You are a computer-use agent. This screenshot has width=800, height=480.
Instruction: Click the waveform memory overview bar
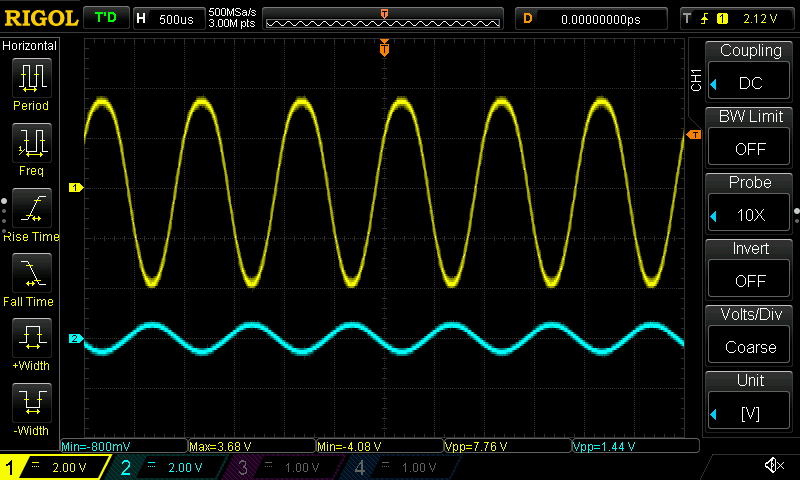click(x=383, y=19)
